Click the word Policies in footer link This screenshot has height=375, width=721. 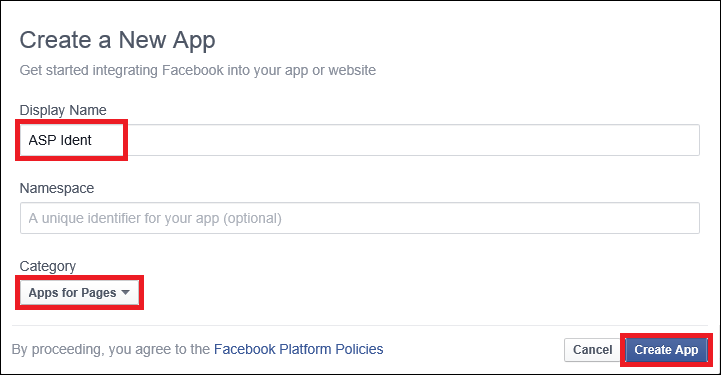tap(359, 349)
